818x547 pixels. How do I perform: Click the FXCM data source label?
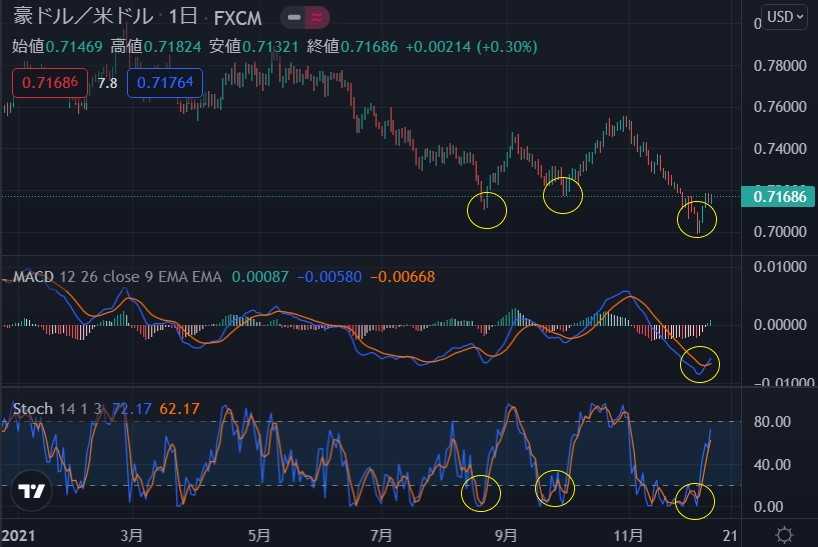pyautogui.click(x=237, y=18)
